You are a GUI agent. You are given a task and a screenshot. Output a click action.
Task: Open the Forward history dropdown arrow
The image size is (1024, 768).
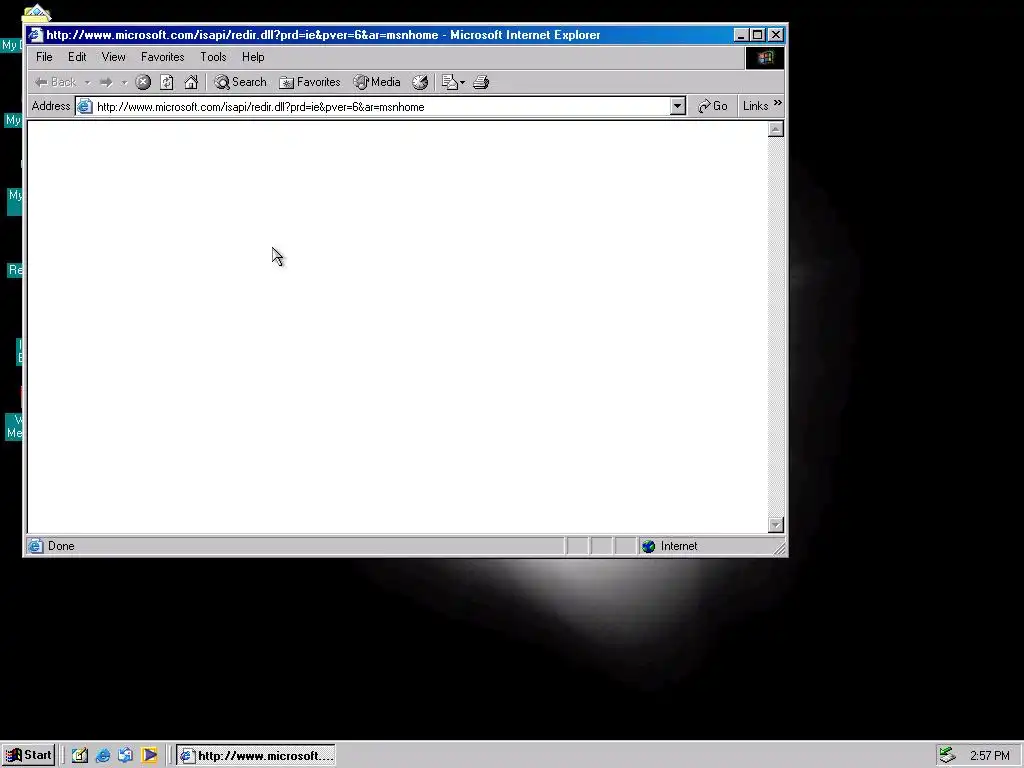124,83
